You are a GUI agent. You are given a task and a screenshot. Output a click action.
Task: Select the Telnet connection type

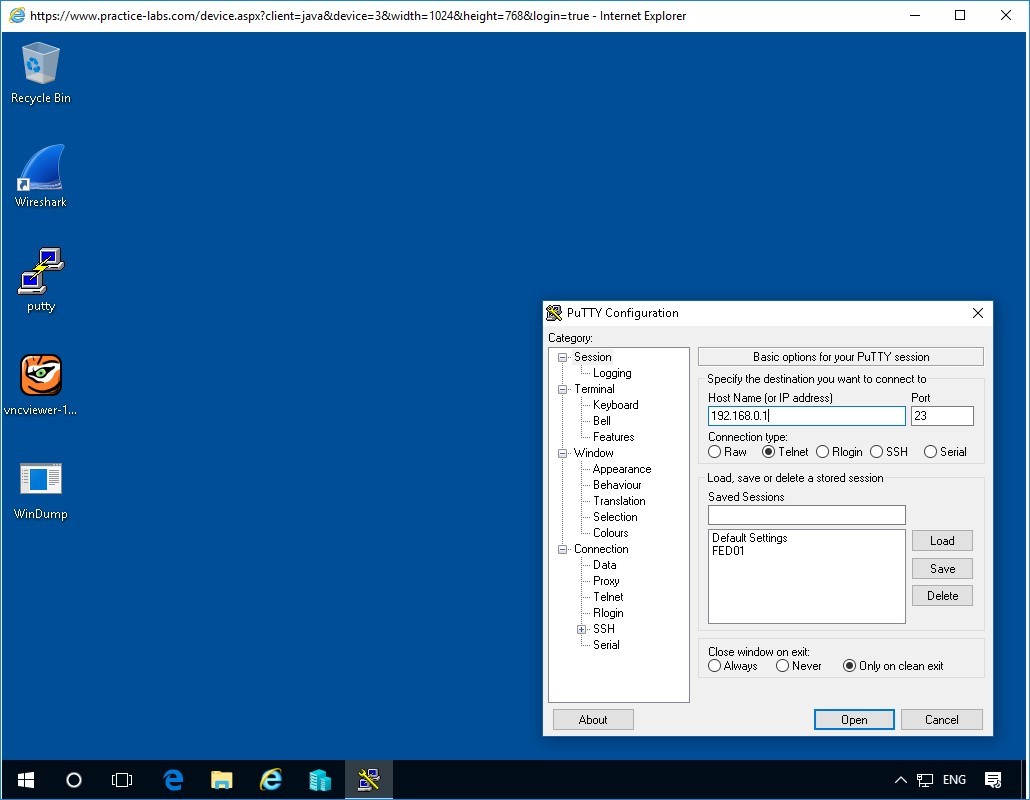click(x=785, y=452)
